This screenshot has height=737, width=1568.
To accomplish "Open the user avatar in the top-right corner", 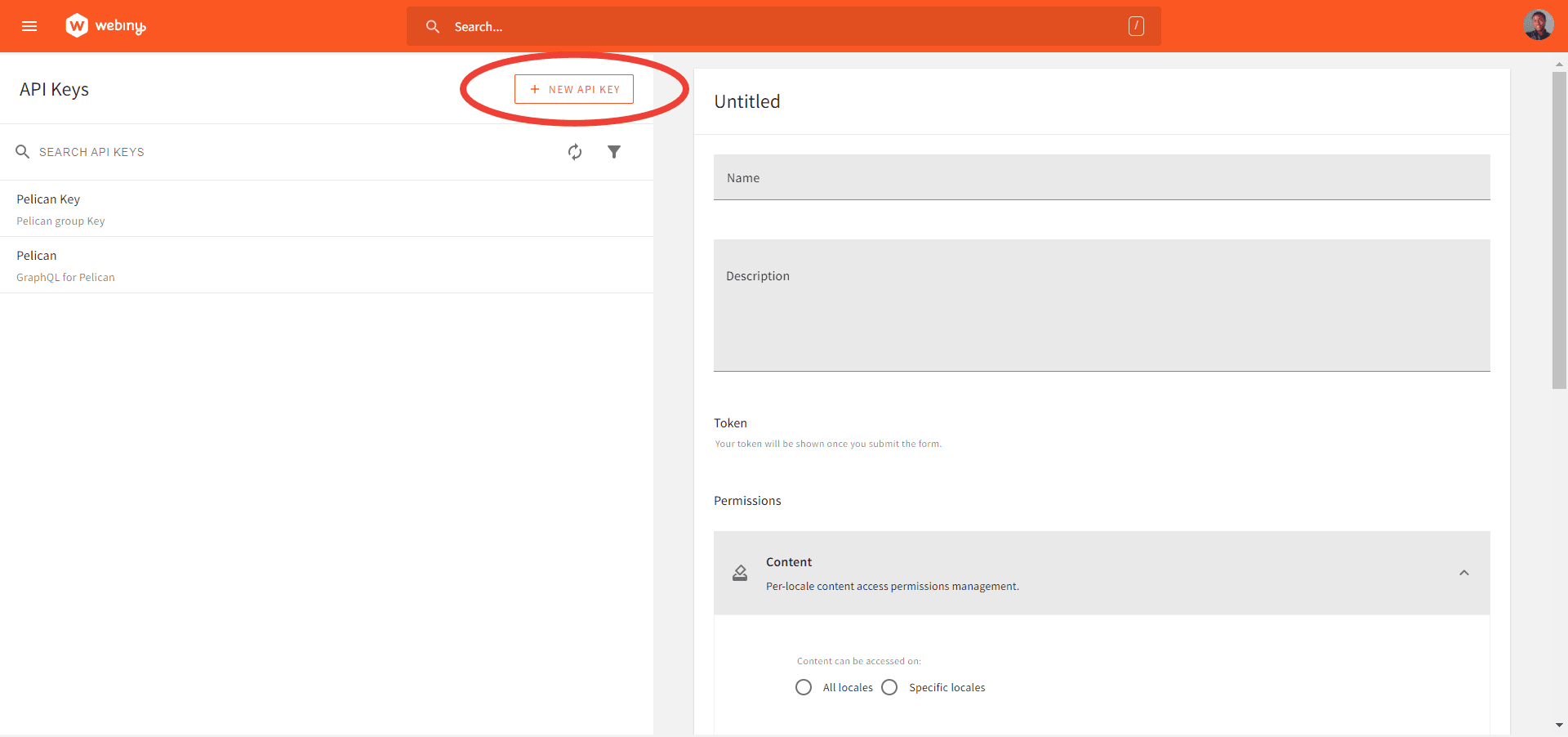I will (1538, 25).
